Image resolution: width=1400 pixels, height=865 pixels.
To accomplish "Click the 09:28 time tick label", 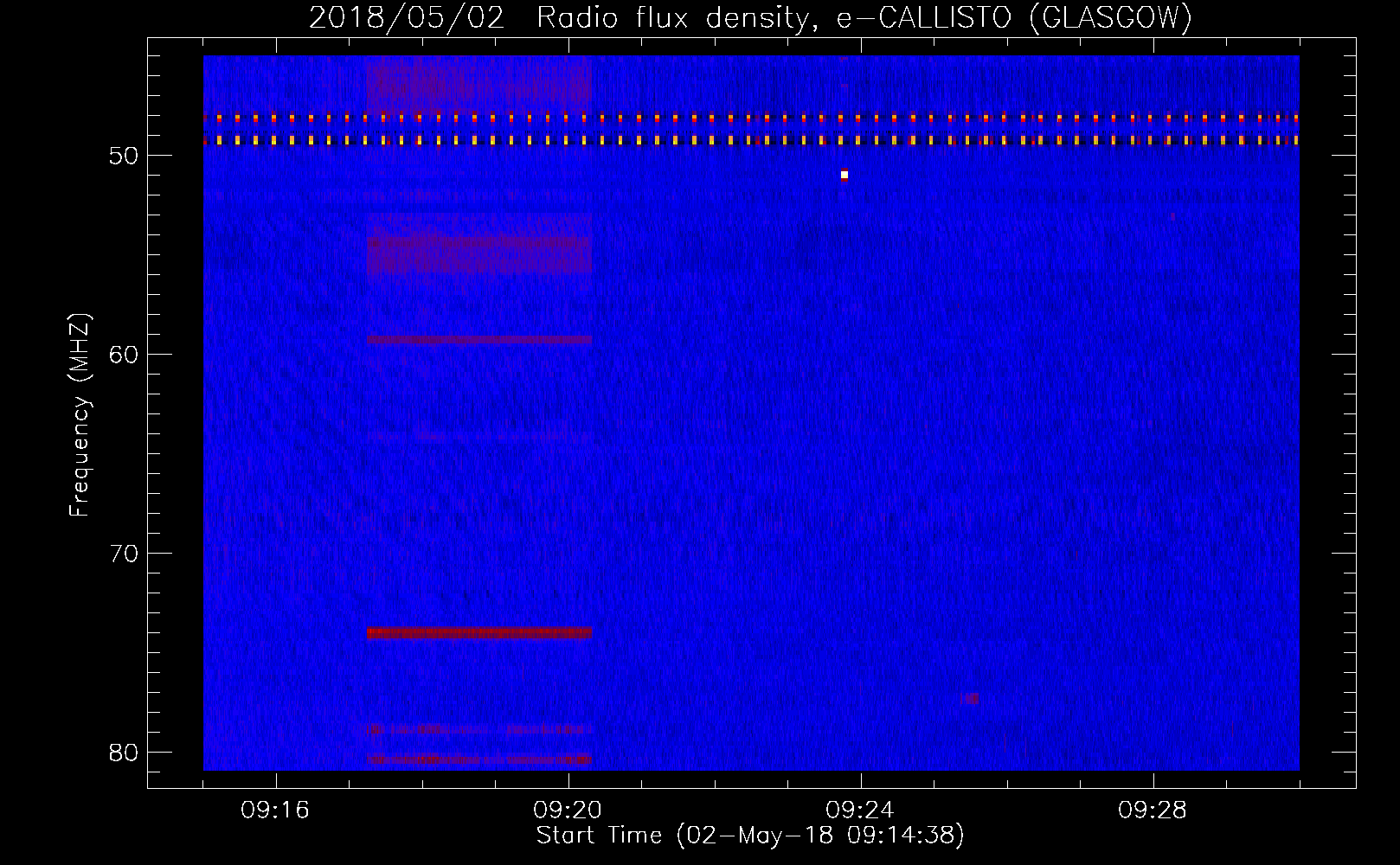I will (1153, 811).
